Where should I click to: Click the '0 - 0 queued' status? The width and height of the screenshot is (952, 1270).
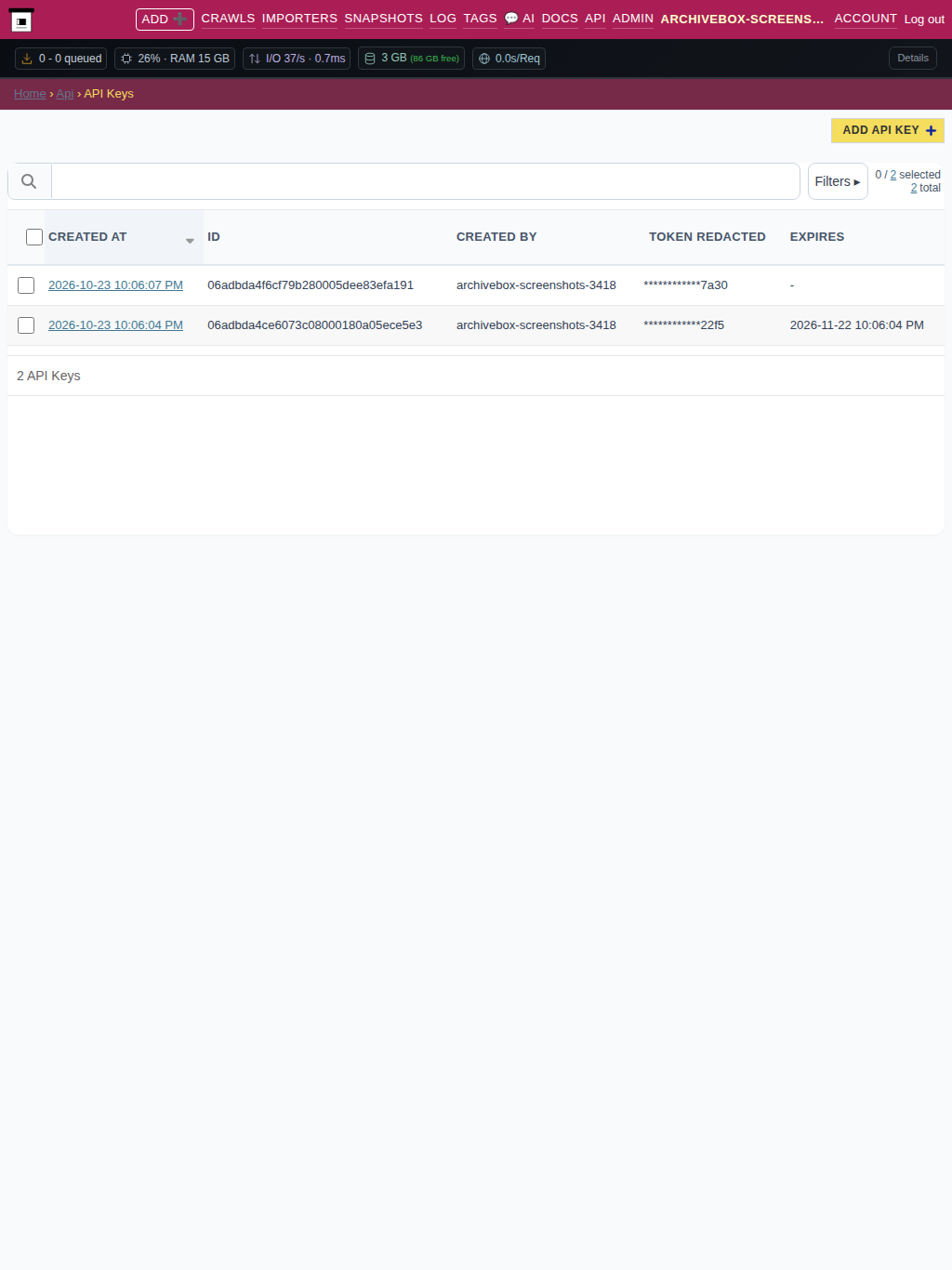coord(61,59)
